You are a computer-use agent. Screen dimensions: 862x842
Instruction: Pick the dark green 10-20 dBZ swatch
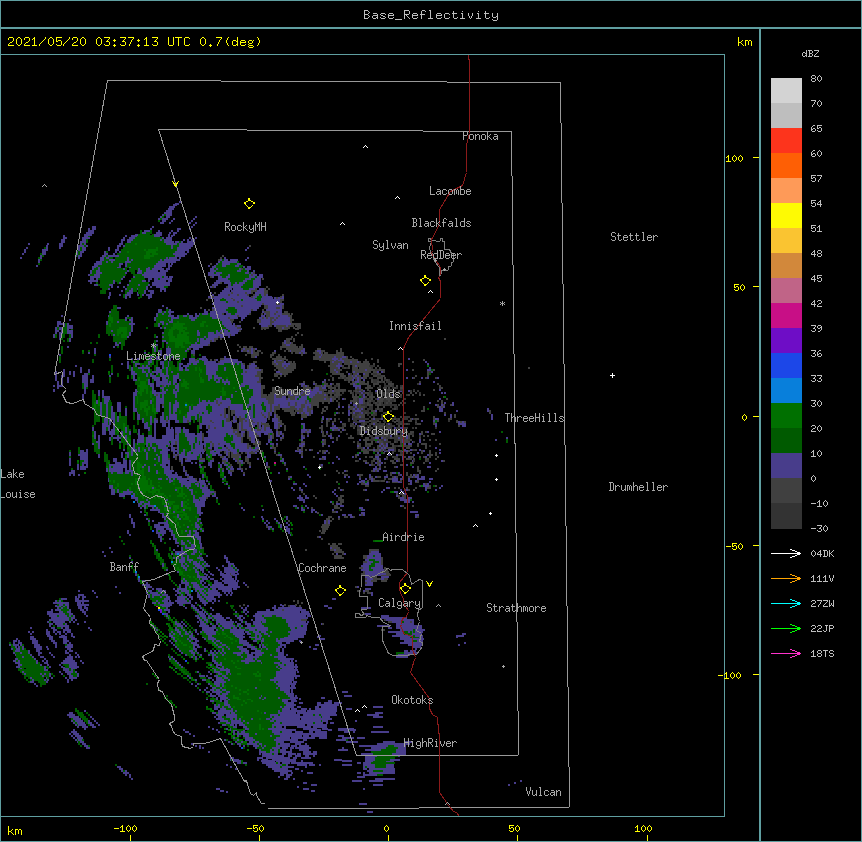[x=786, y=441]
